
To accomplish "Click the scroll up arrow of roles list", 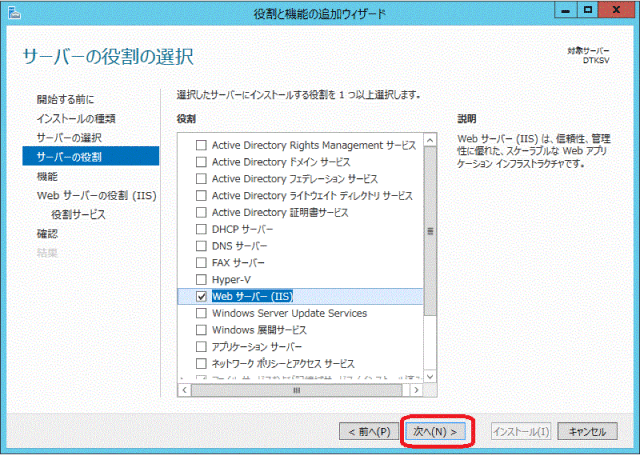I will coord(430,140).
